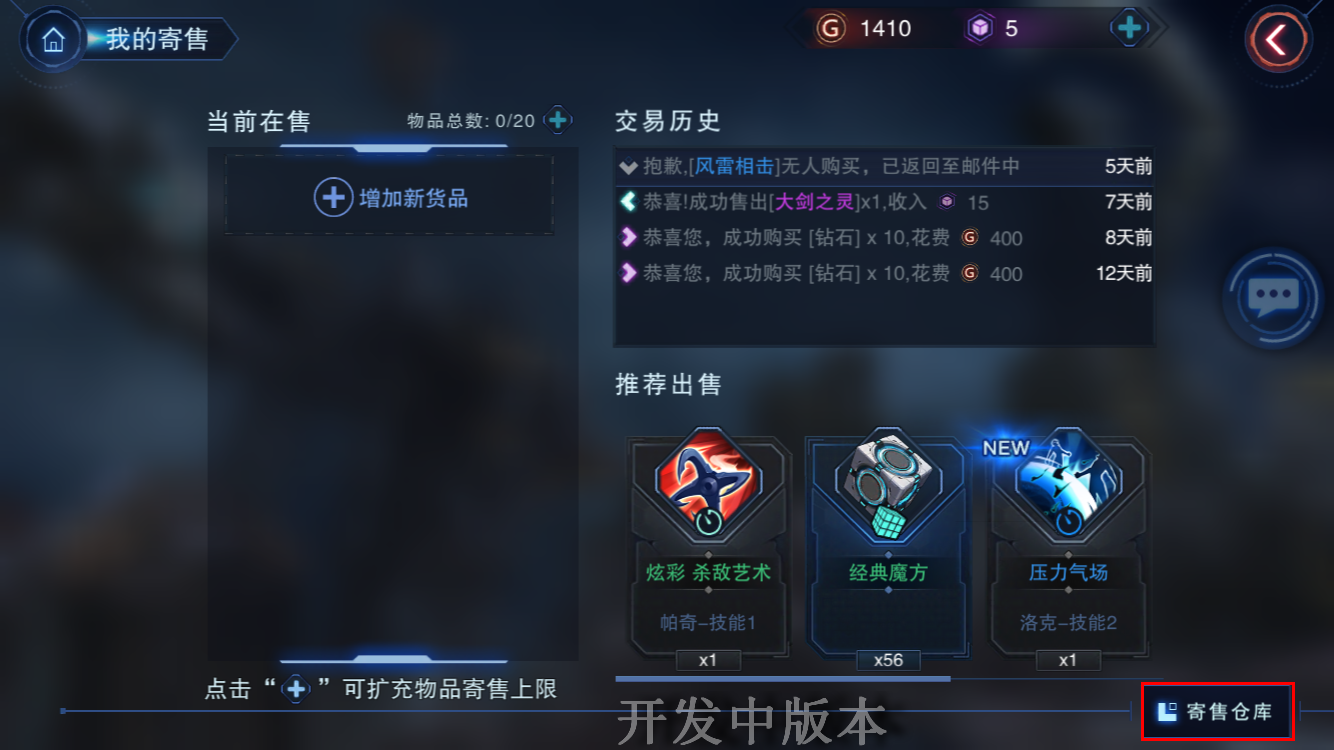Open the 大剑之灵 sale history entry
This screenshot has width=1334, height=750.
[885, 202]
